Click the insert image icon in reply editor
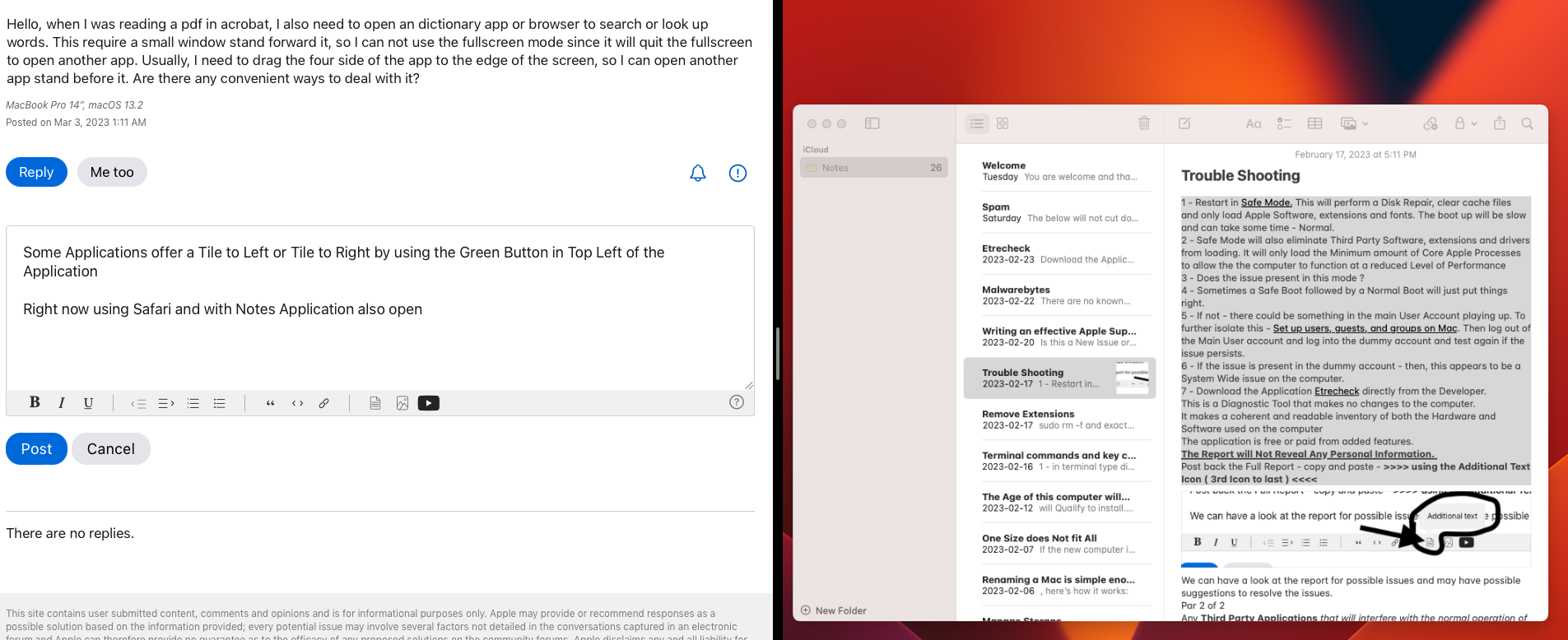 402,403
